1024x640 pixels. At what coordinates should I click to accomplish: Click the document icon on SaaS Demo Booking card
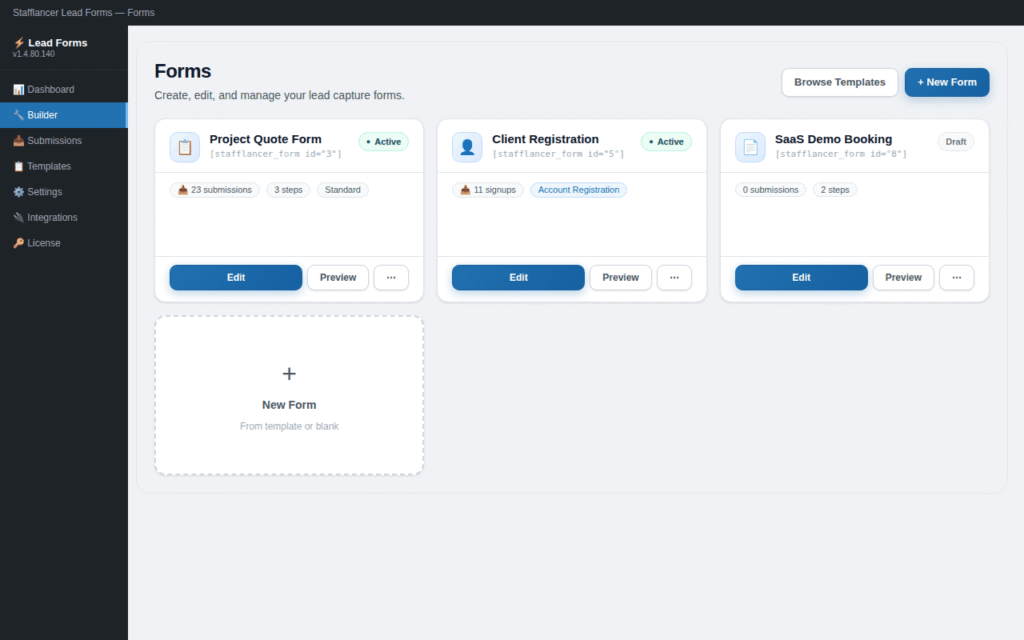click(x=750, y=147)
